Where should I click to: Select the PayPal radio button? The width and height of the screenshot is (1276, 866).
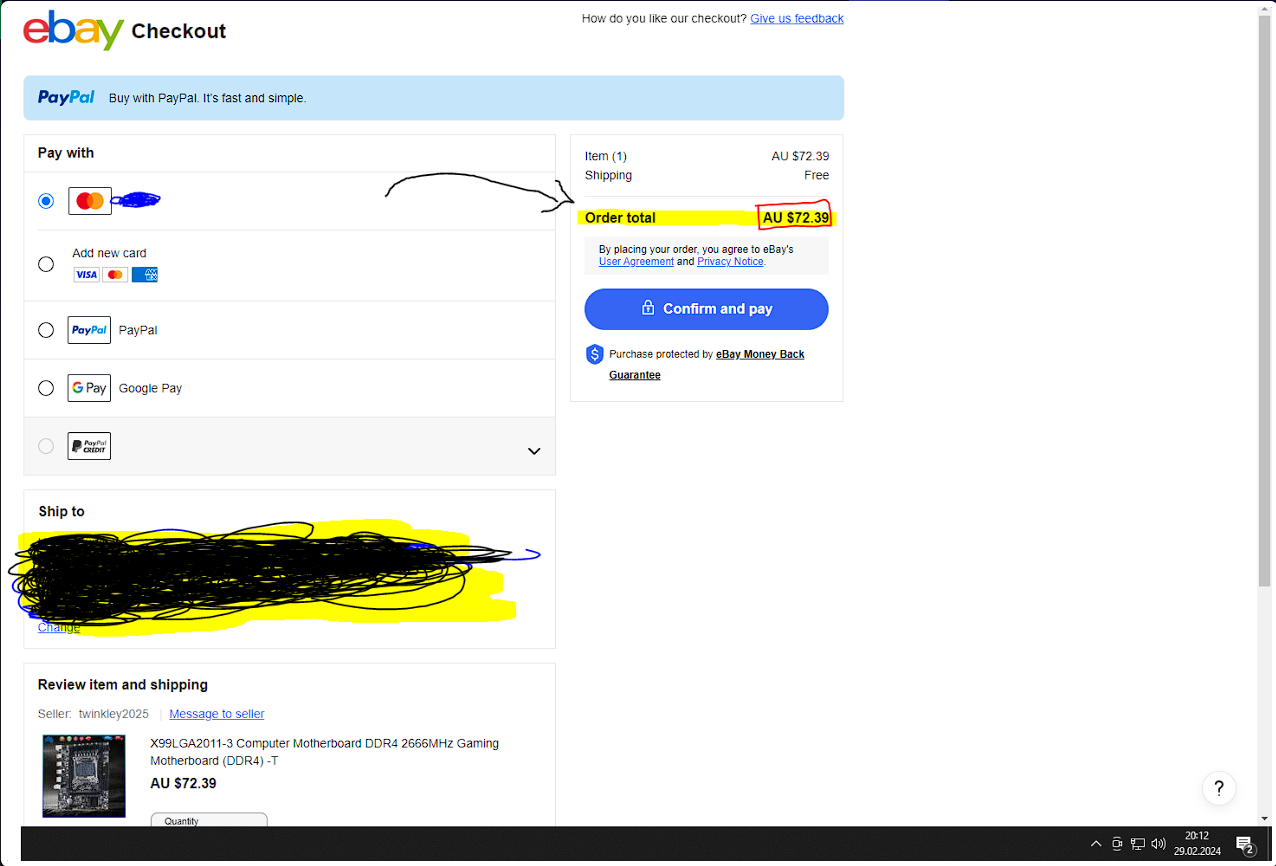[x=46, y=330]
